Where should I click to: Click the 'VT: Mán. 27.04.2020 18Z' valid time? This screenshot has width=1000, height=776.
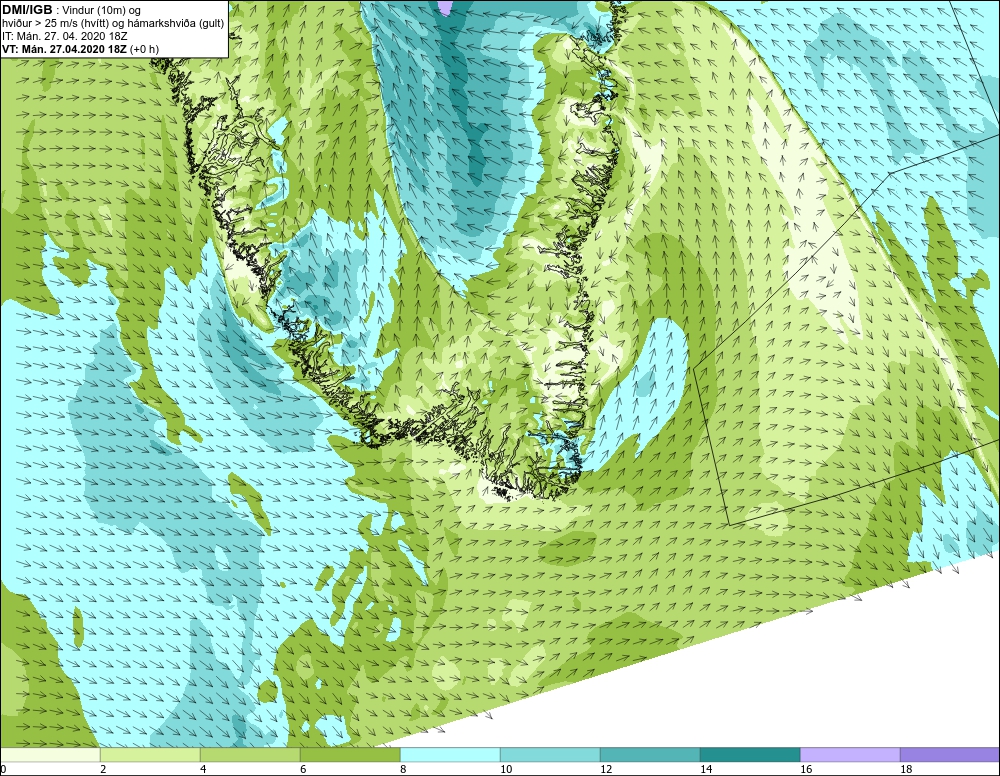click(64, 49)
